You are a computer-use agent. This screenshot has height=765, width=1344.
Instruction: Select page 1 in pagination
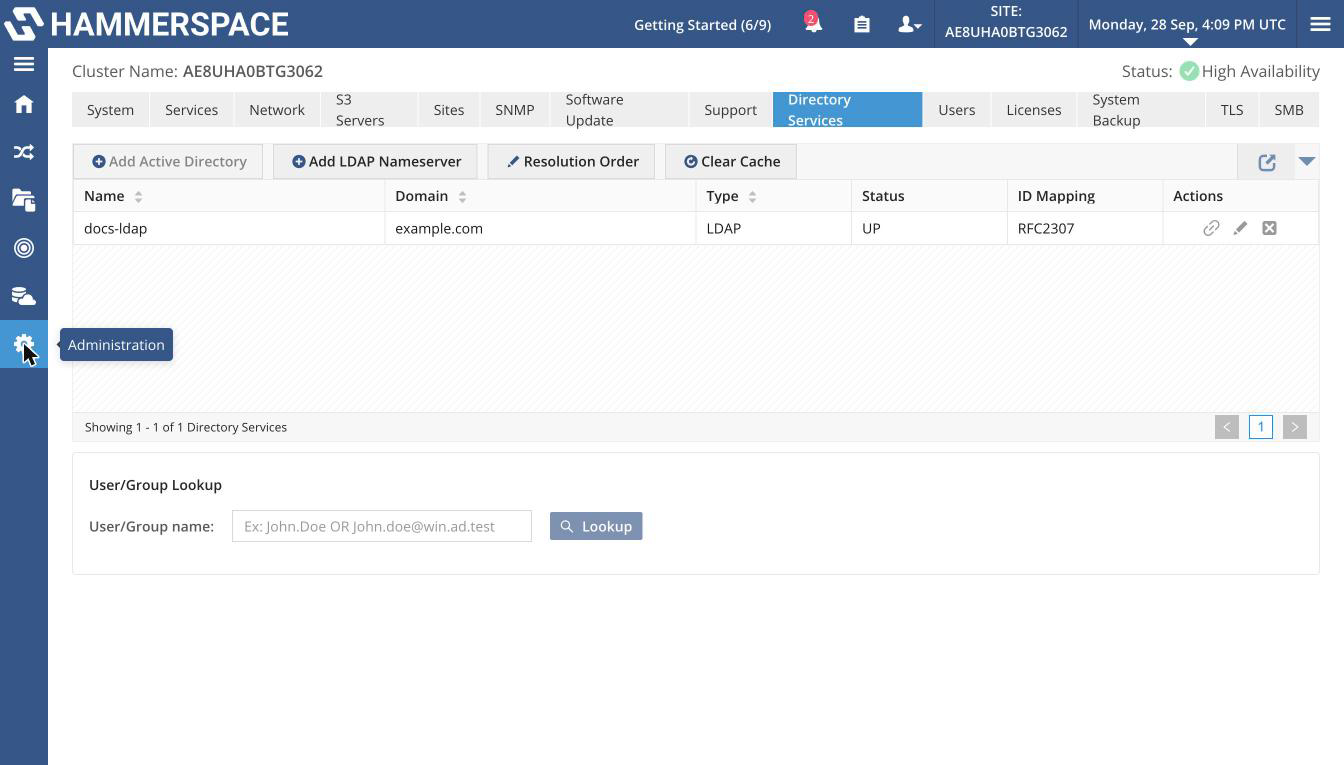(x=1261, y=427)
